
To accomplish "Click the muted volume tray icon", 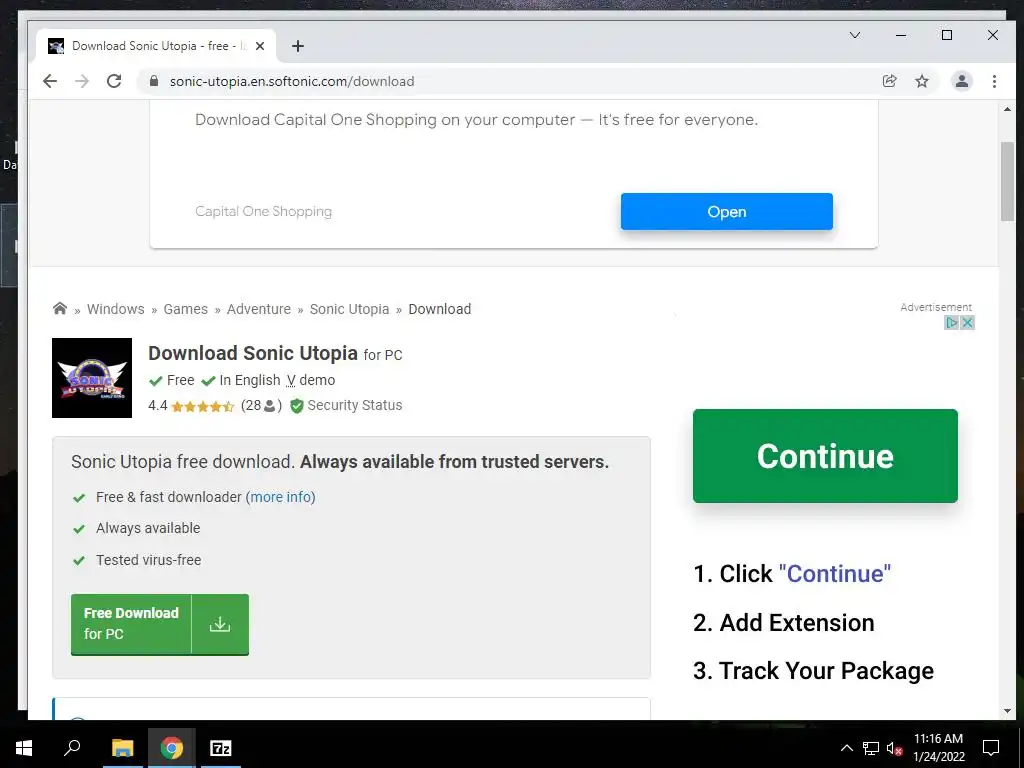I will click(894, 748).
